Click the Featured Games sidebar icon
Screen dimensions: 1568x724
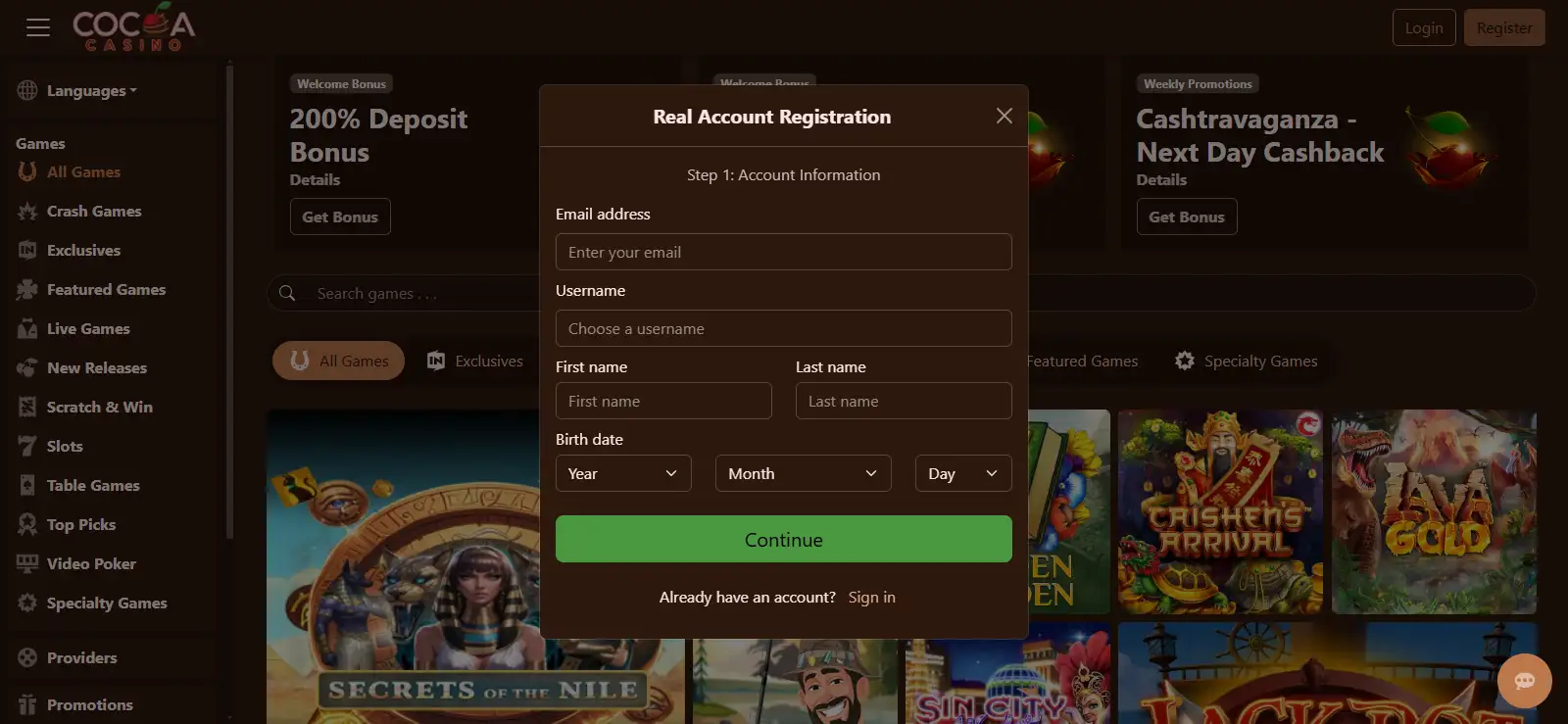click(x=27, y=289)
